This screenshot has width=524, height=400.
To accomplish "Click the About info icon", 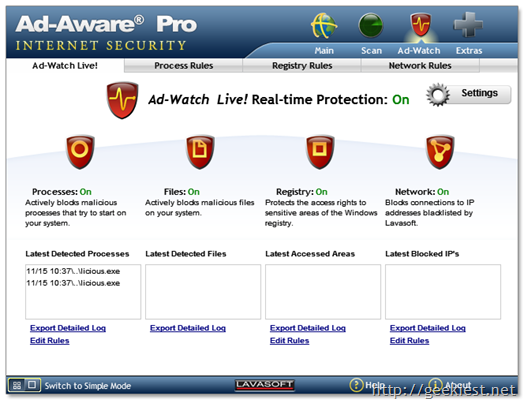I will point(435,385).
